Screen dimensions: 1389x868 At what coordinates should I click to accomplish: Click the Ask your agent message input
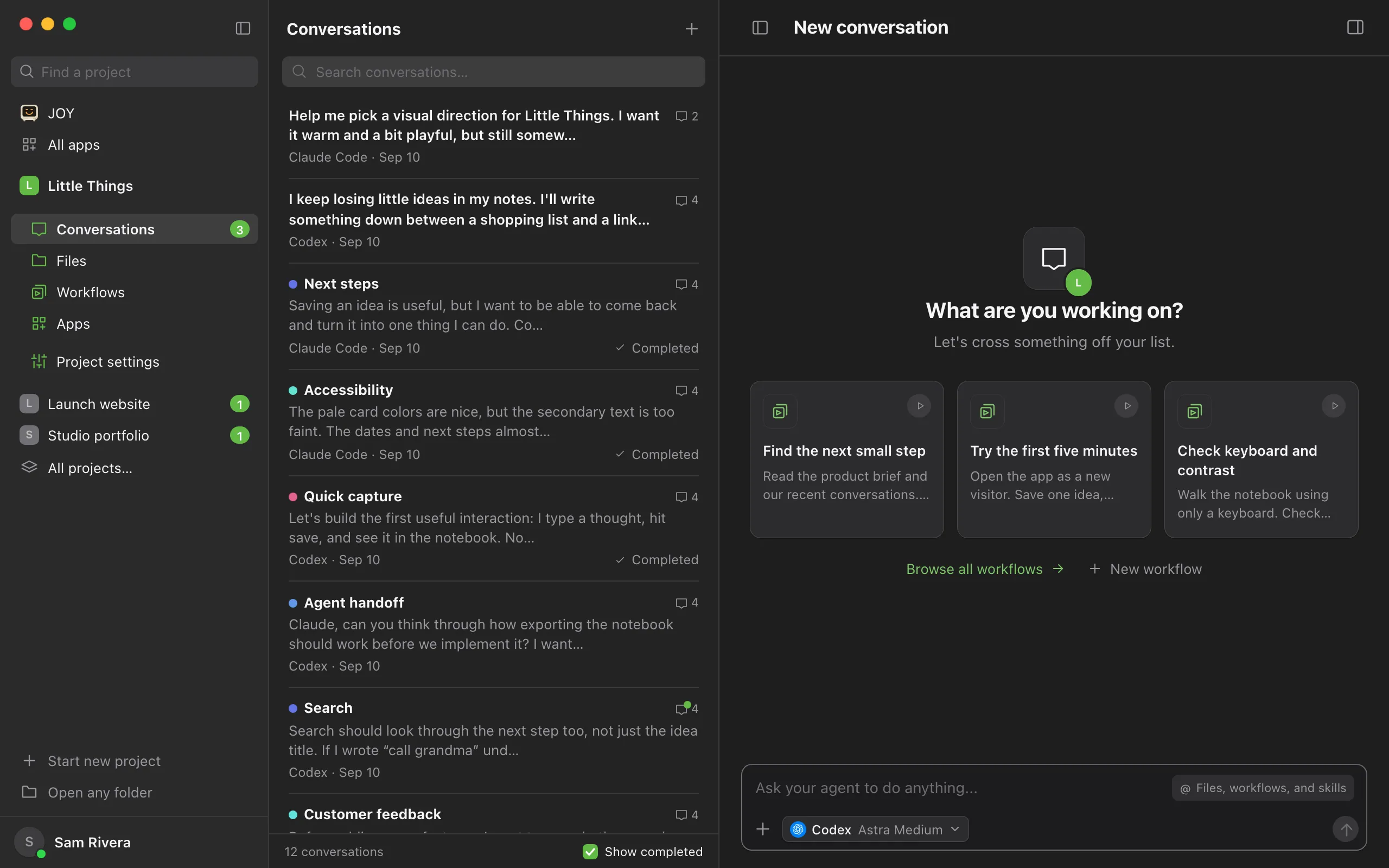click(959, 788)
